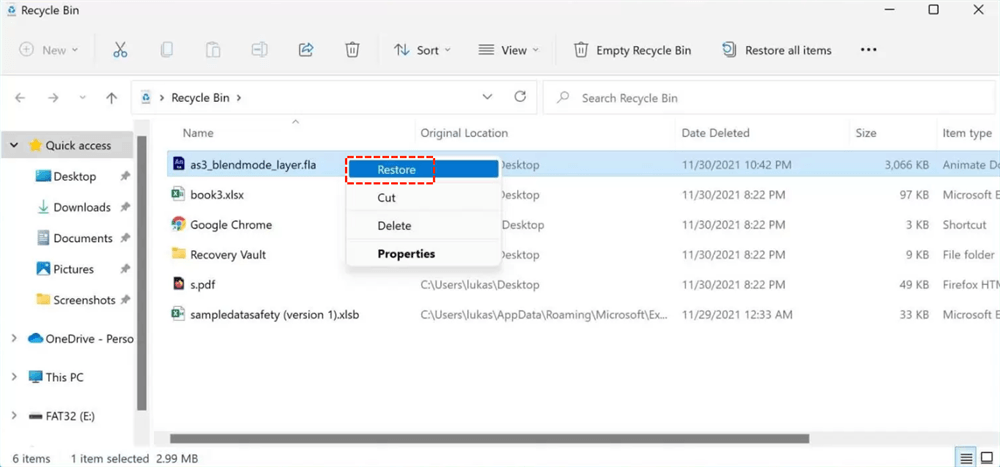Click the three-dot See more icon
The image size is (1000, 467).
[868, 50]
